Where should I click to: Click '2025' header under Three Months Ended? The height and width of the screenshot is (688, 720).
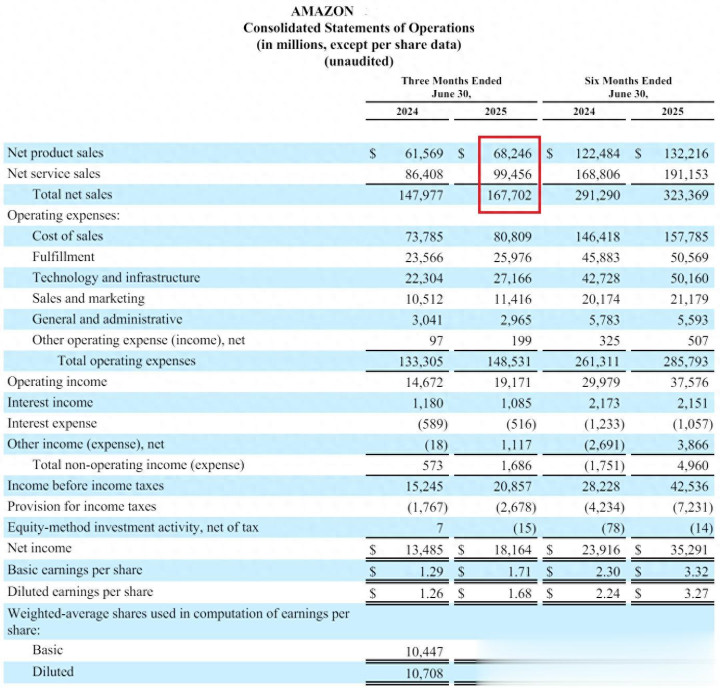click(495, 112)
